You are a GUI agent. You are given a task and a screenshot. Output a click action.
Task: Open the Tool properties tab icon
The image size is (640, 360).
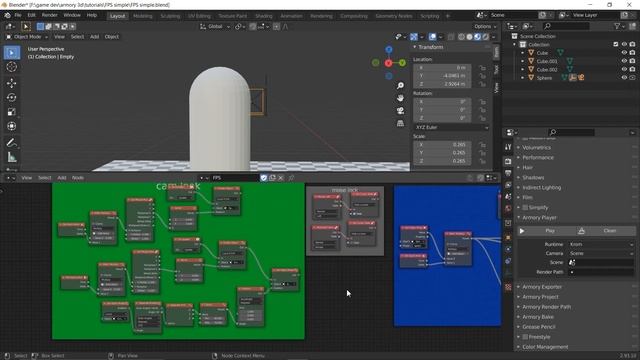(508, 147)
